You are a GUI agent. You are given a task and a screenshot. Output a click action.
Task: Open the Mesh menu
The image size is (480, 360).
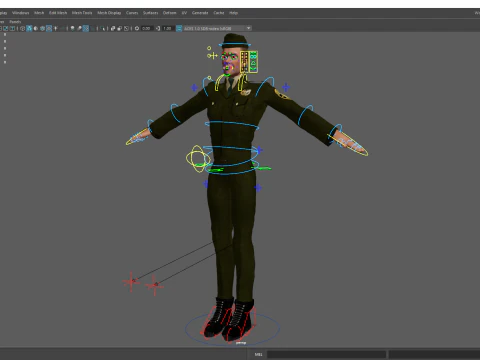coord(39,13)
